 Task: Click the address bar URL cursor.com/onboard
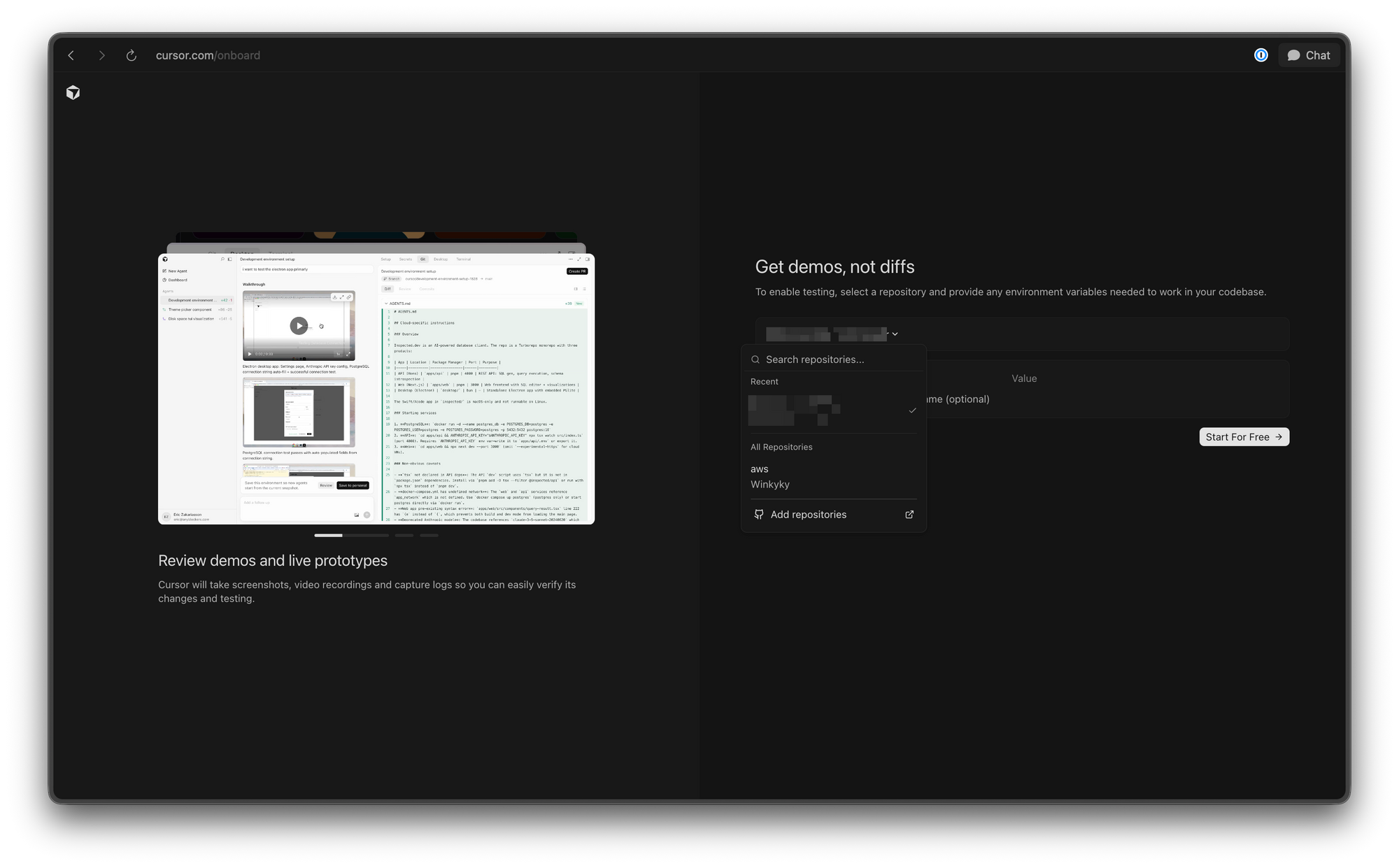208,55
